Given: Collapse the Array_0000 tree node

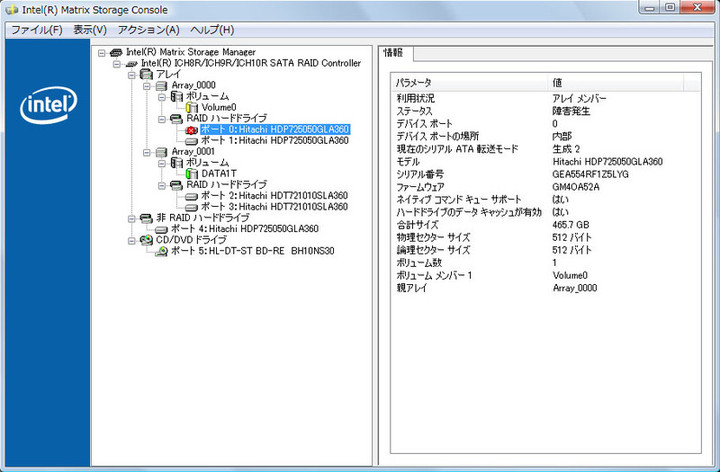Looking at the screenshot, I should [146, 86].
